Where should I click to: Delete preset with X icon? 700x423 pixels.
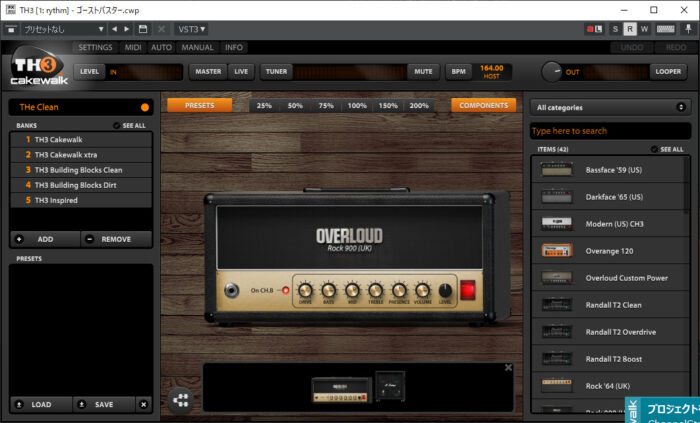[161, 29]
